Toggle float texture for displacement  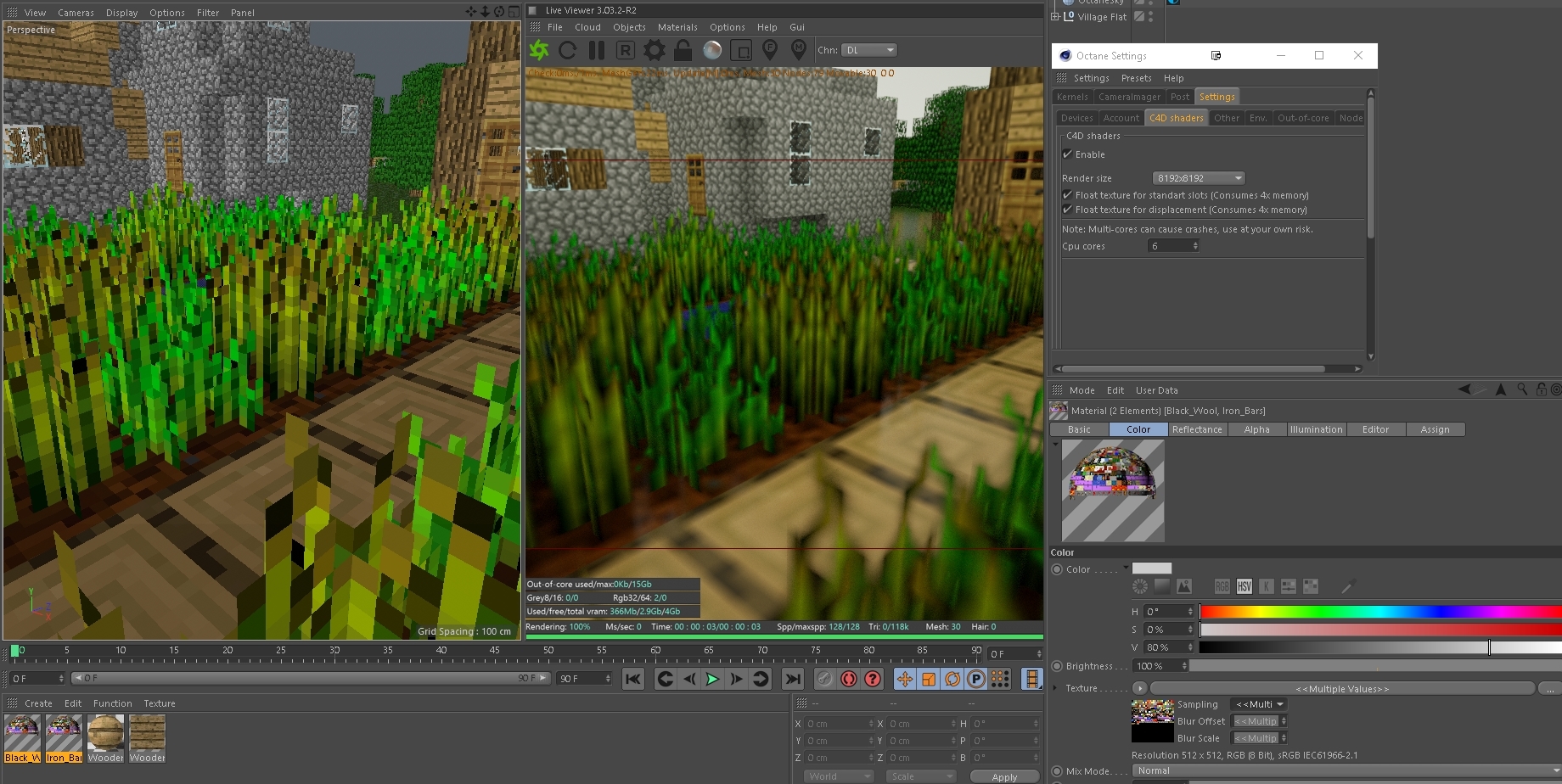click(1068, 210)
